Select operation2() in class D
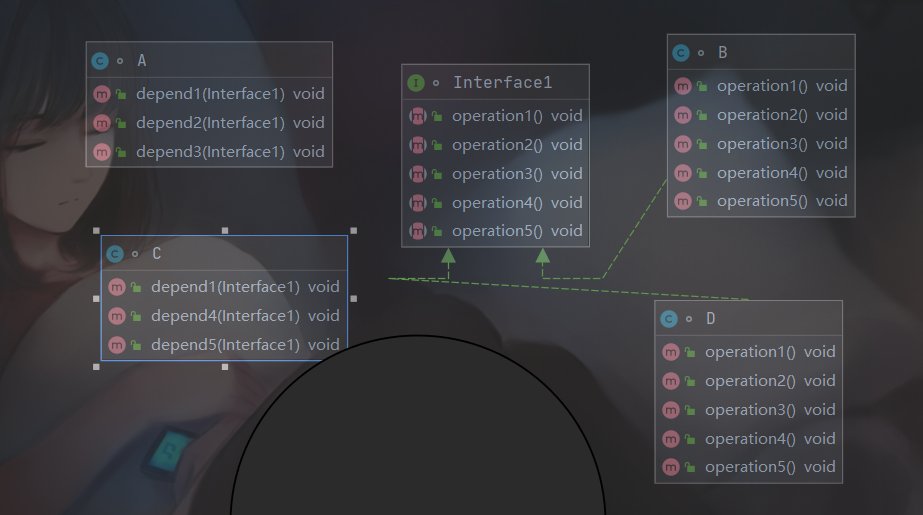 pos(749,381)
